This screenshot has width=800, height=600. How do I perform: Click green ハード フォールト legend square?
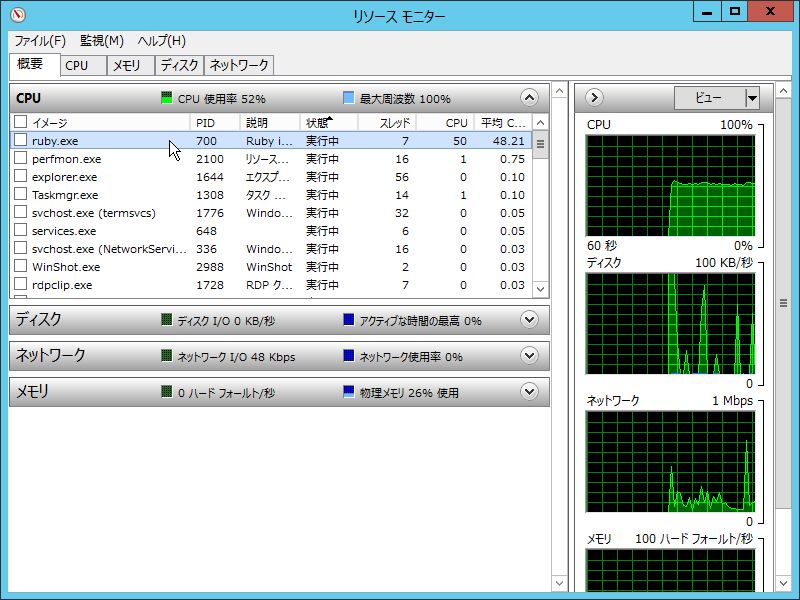click(166, 392)
